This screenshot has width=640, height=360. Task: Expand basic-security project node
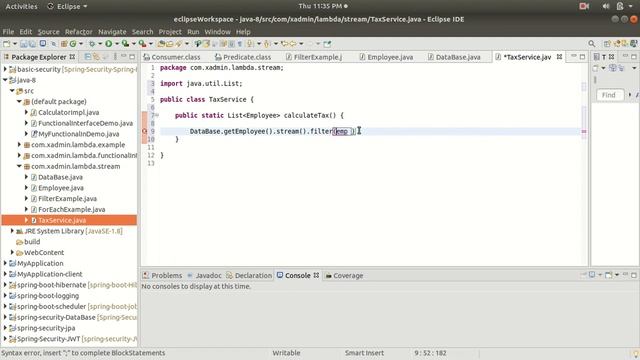5,69
